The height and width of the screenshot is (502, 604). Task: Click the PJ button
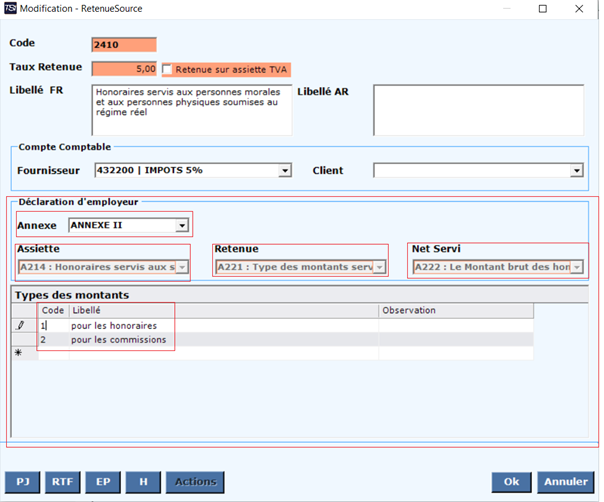(x=22, y=482)
